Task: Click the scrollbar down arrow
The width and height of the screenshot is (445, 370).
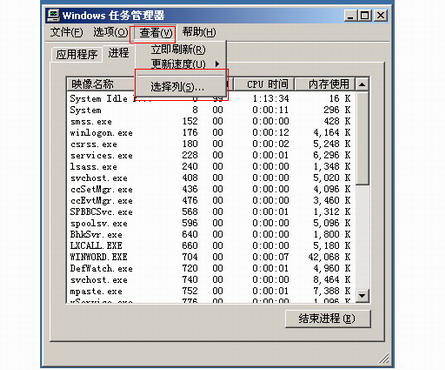Action: click(362, 295)
